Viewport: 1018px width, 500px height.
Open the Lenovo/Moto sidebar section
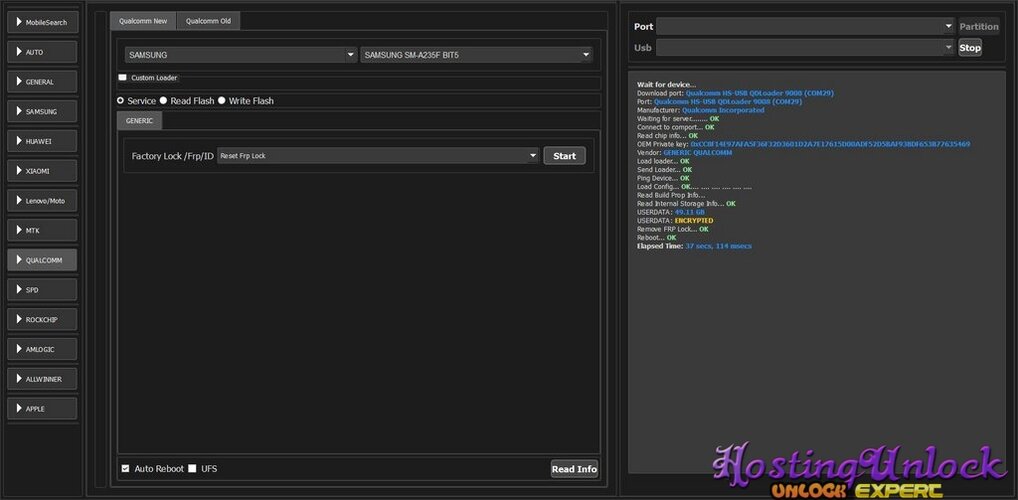(42, 201)
